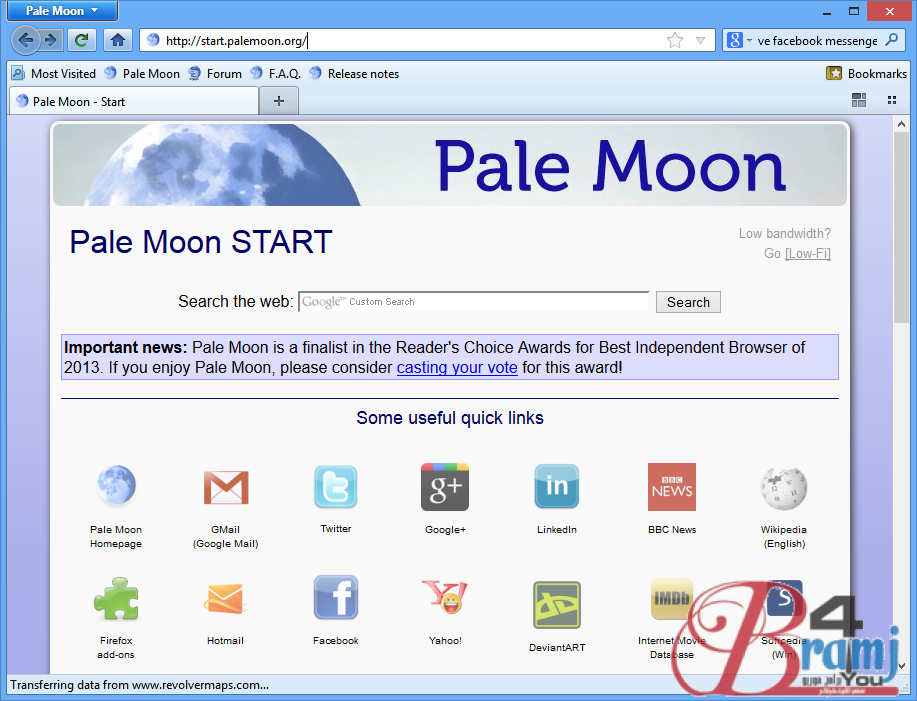Click the Home toolbar icon

click(117, 41)
